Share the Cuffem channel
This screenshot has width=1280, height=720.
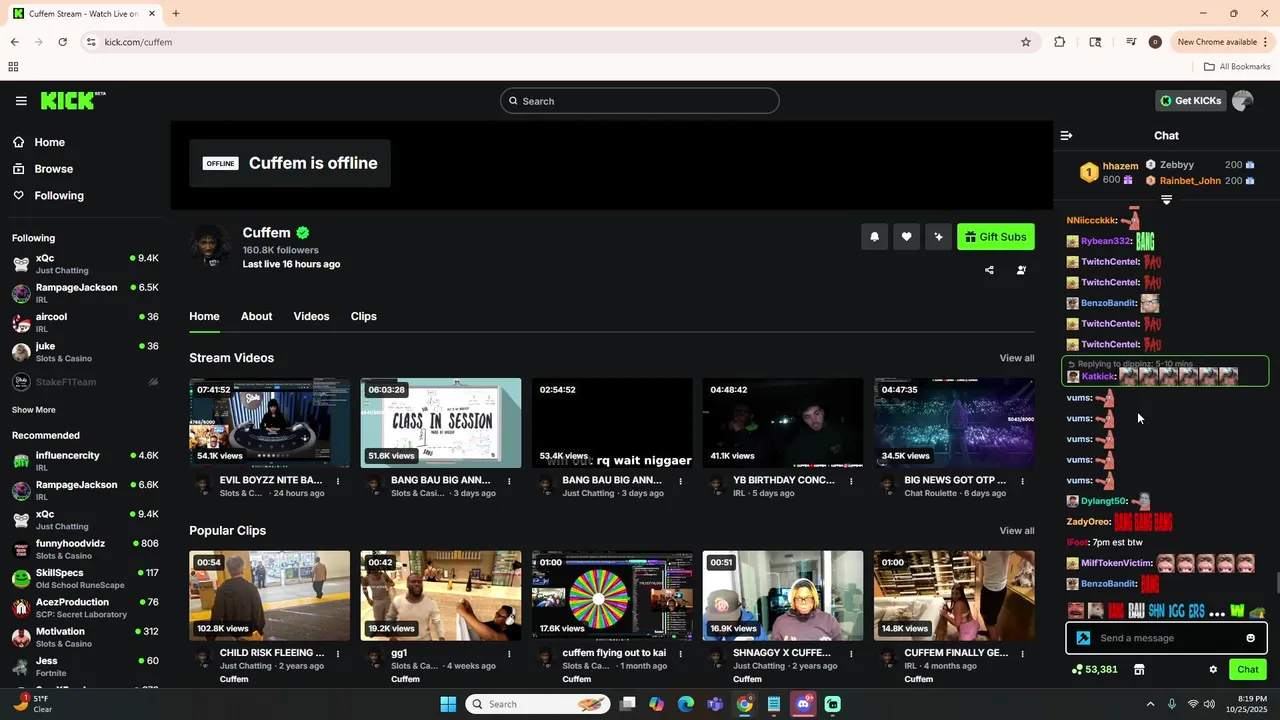989,270
